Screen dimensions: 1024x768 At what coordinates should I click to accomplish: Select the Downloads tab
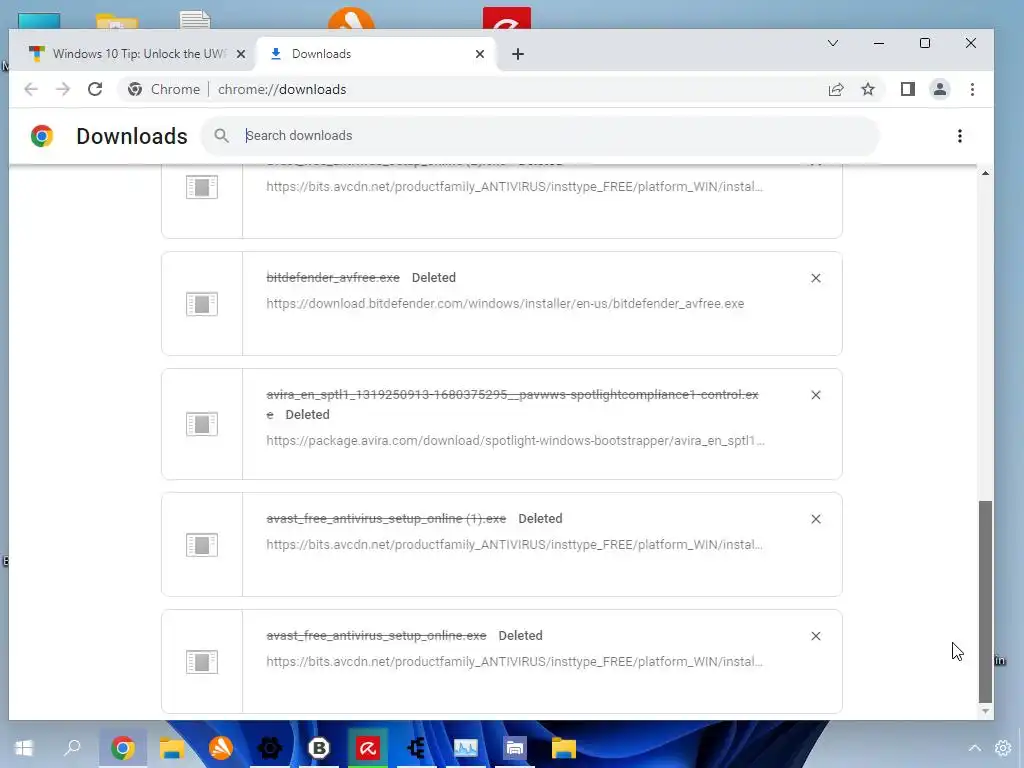[x=376, y=54]
